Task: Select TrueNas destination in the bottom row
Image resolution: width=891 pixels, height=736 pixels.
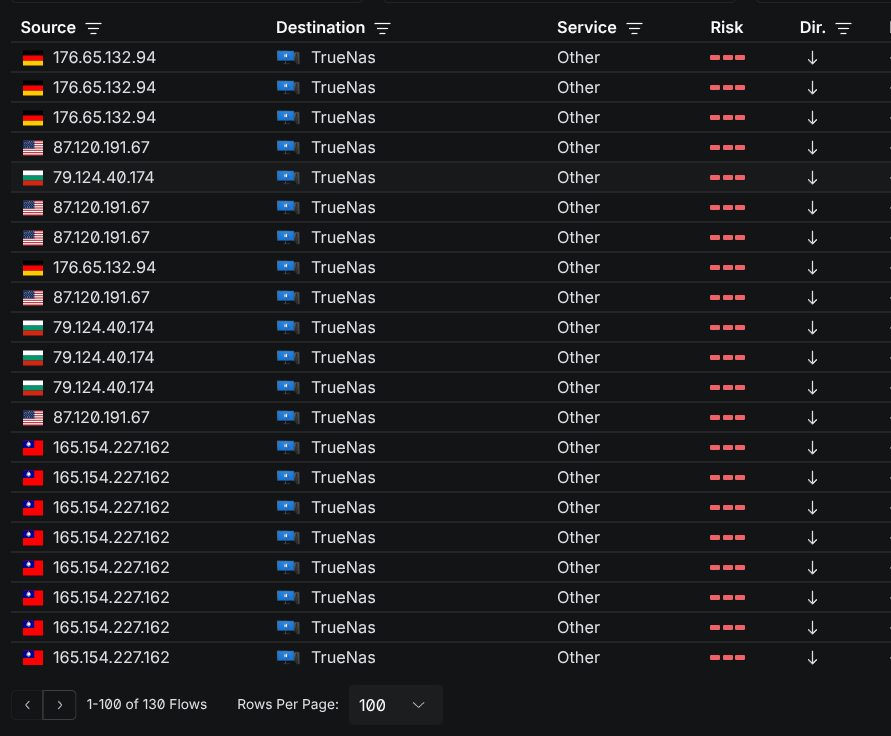Action: 343,658
